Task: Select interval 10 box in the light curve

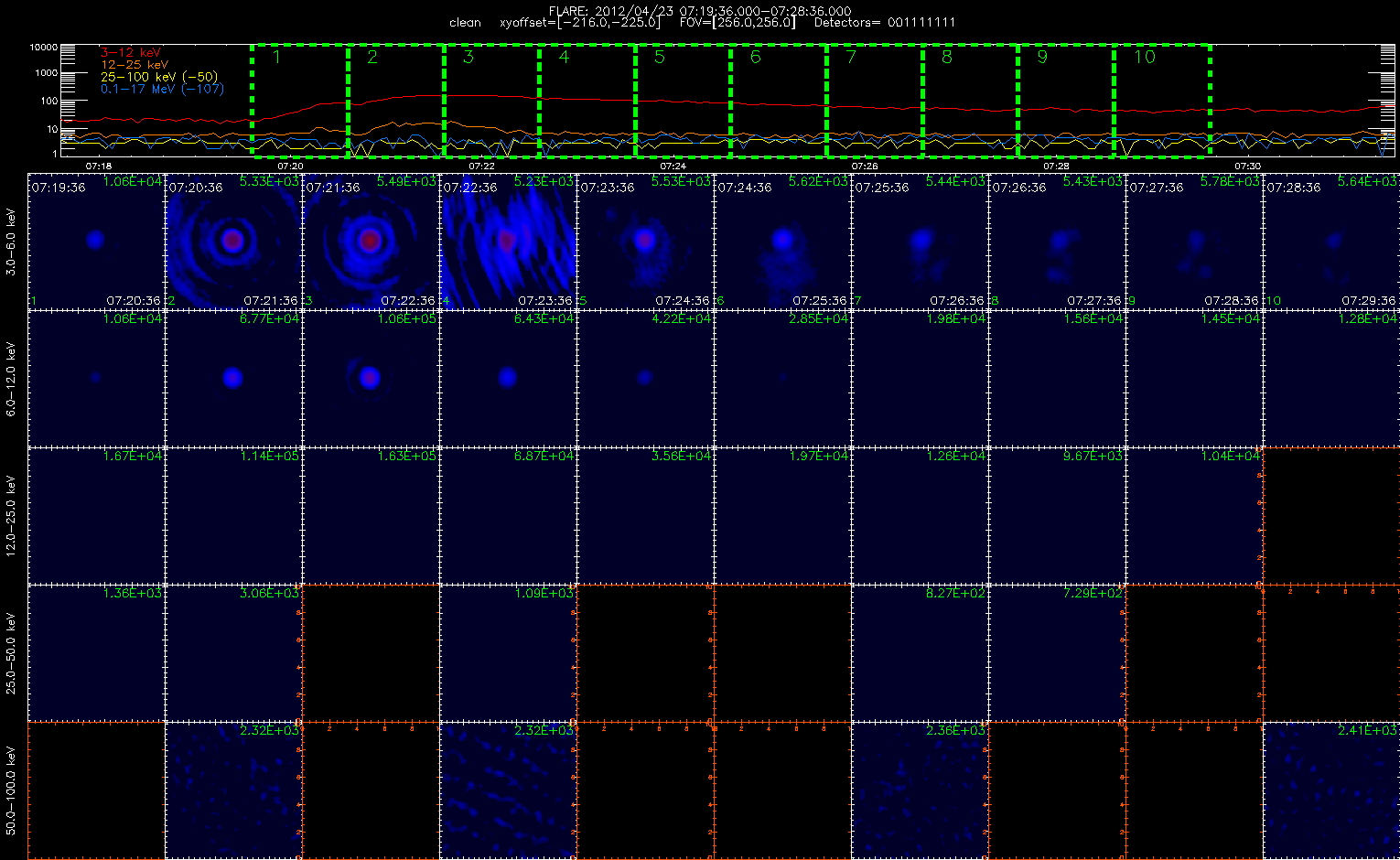Action: 1162,101
